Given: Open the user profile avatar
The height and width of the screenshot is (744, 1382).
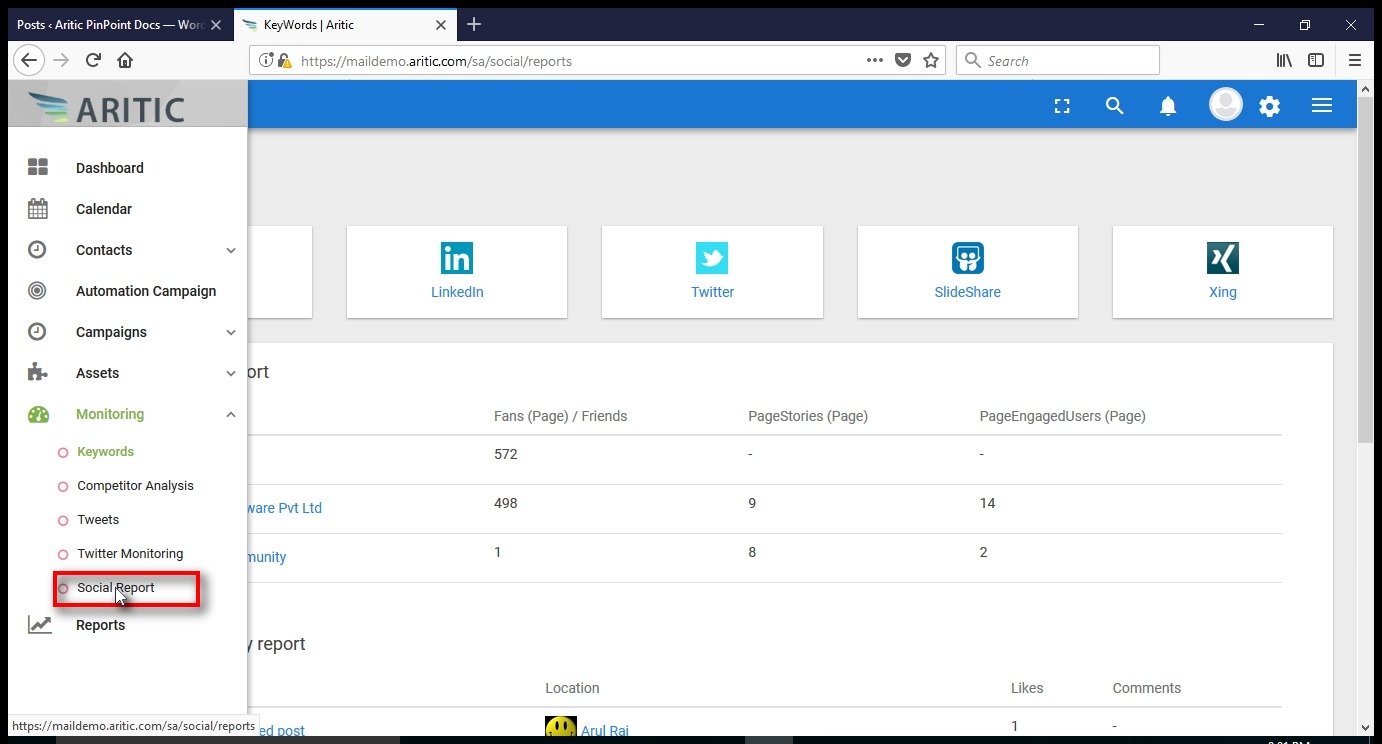Looking at the screenshot, I should (x=1226, y=105).
